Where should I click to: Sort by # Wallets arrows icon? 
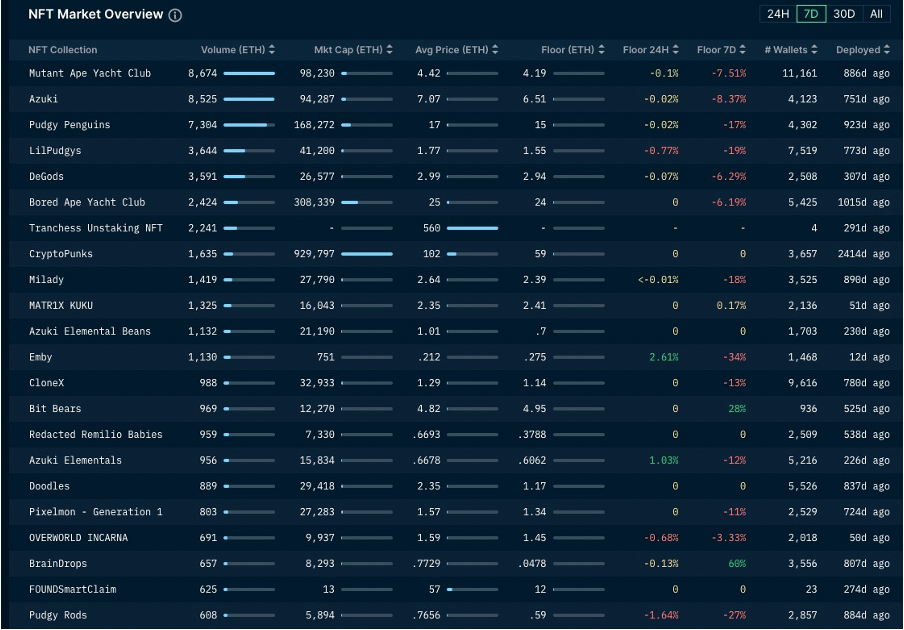[x=814, y=50]
